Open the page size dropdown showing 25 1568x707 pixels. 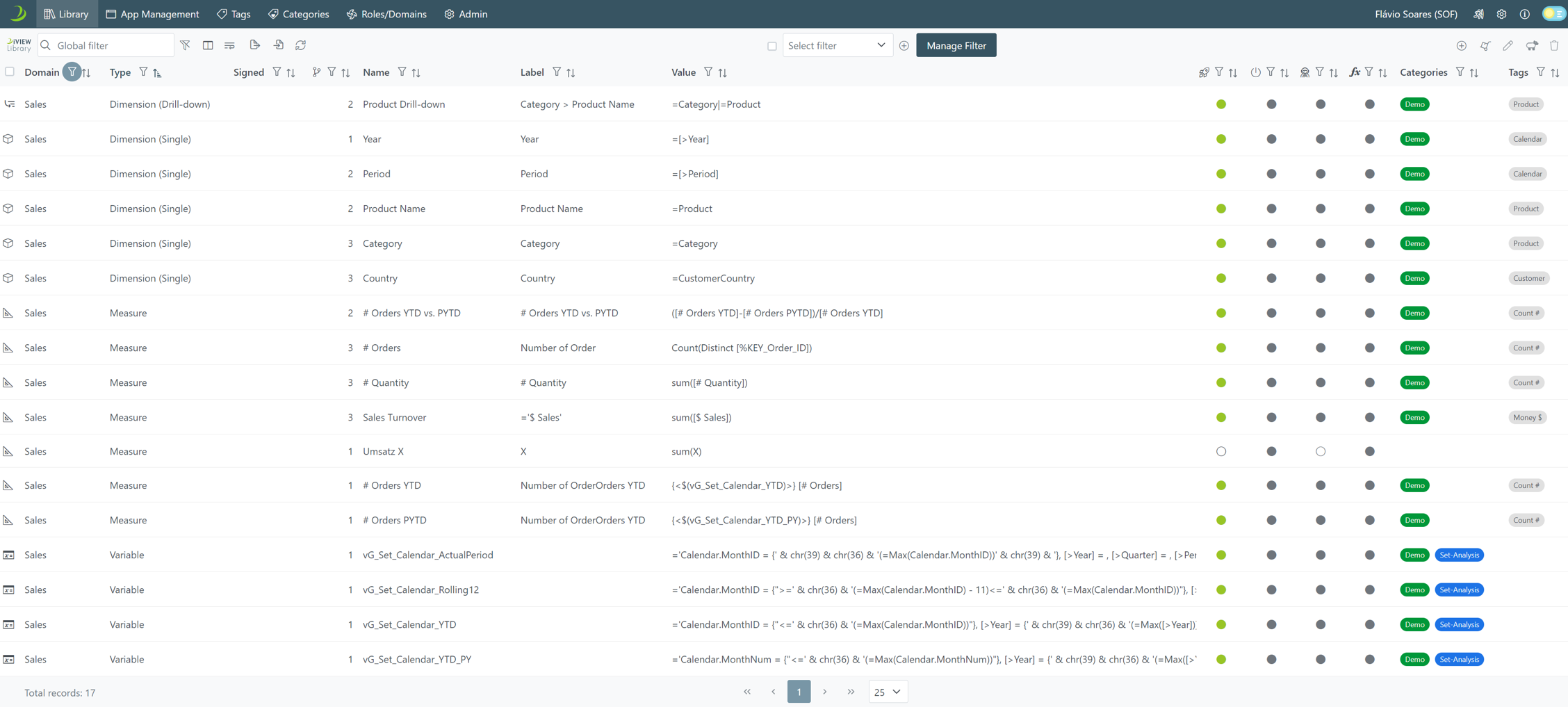point(888,692)
